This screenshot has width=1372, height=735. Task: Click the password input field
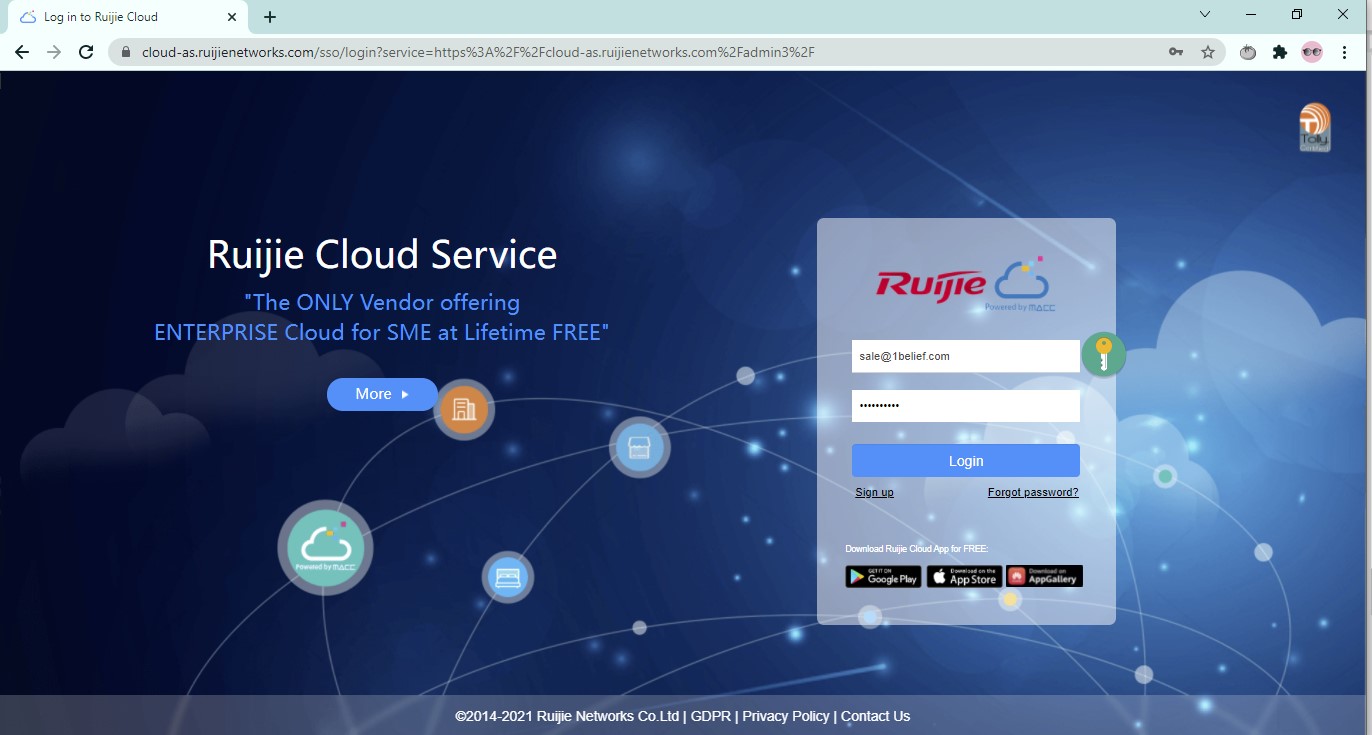pyautogui.click(x=966, y=406)
